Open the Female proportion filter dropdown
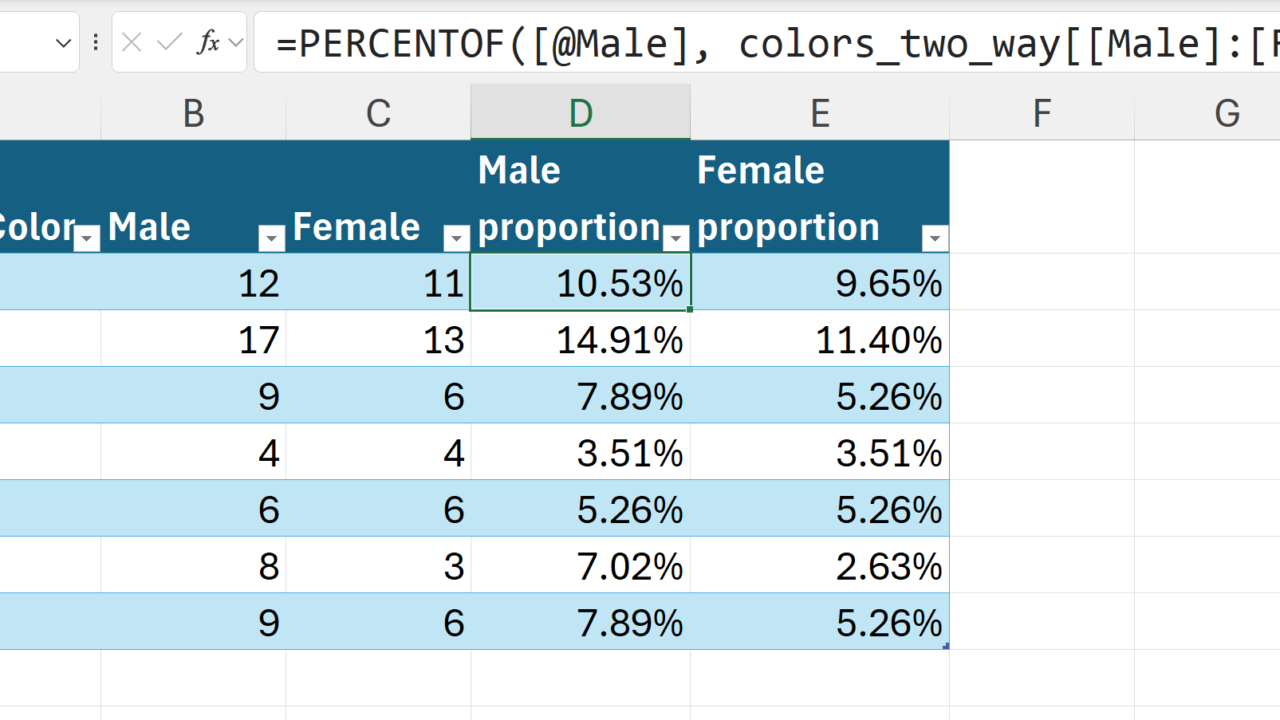Image resolution: width=1280 pixels, height=720 pixels. click(x=935, y=238)
